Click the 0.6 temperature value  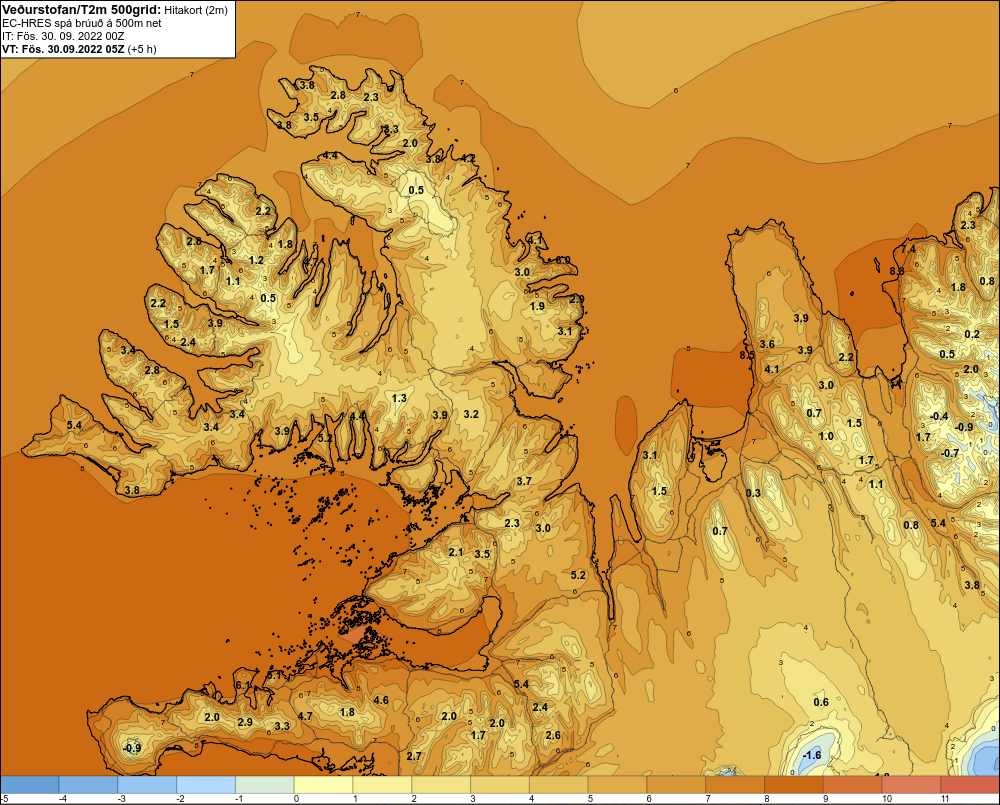pos(821,702)
